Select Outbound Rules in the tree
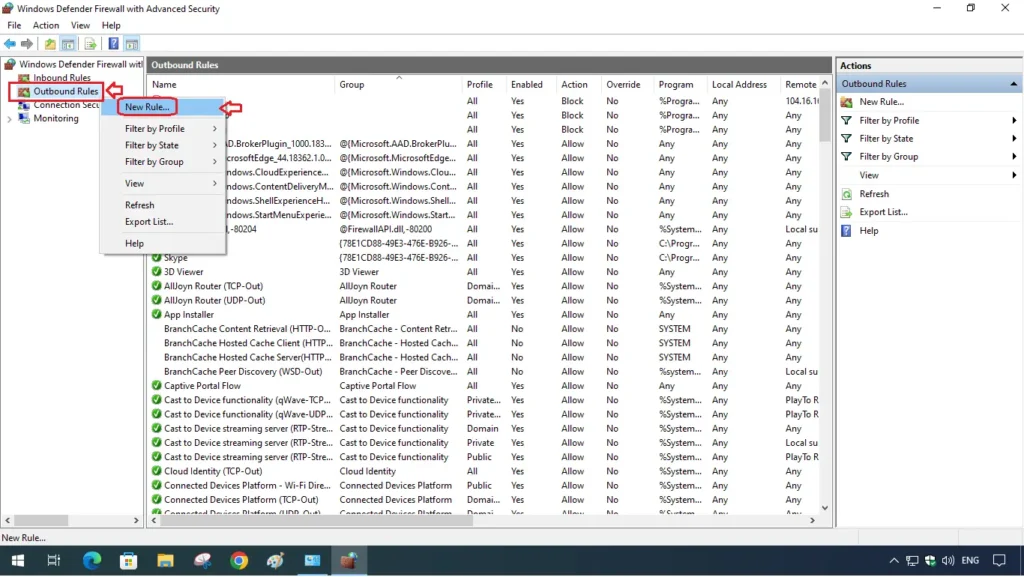This screenshot has width=1024, height=577. (x=65, y=91)
